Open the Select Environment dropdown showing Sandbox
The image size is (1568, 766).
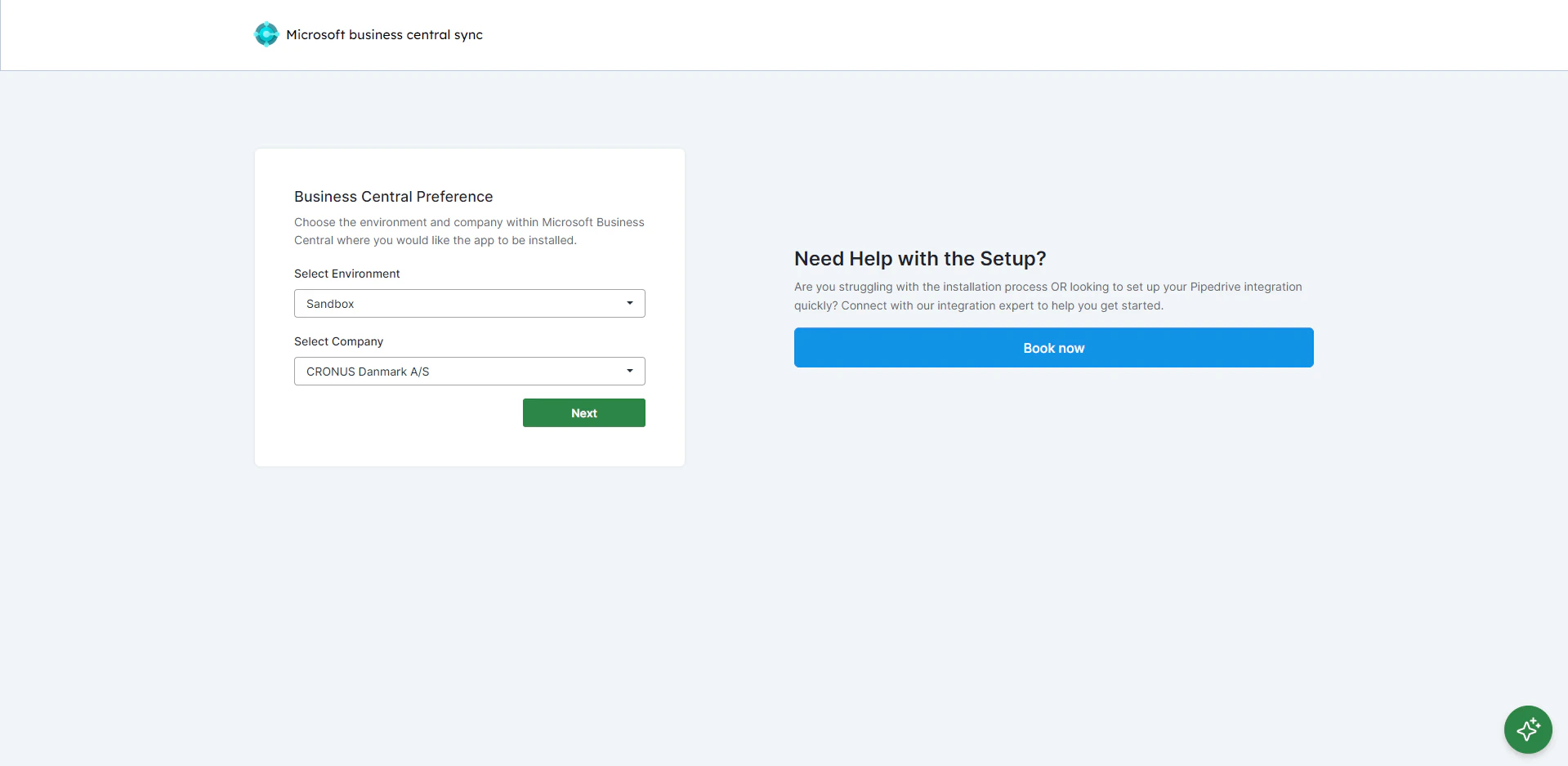click(x=470, y=304)
